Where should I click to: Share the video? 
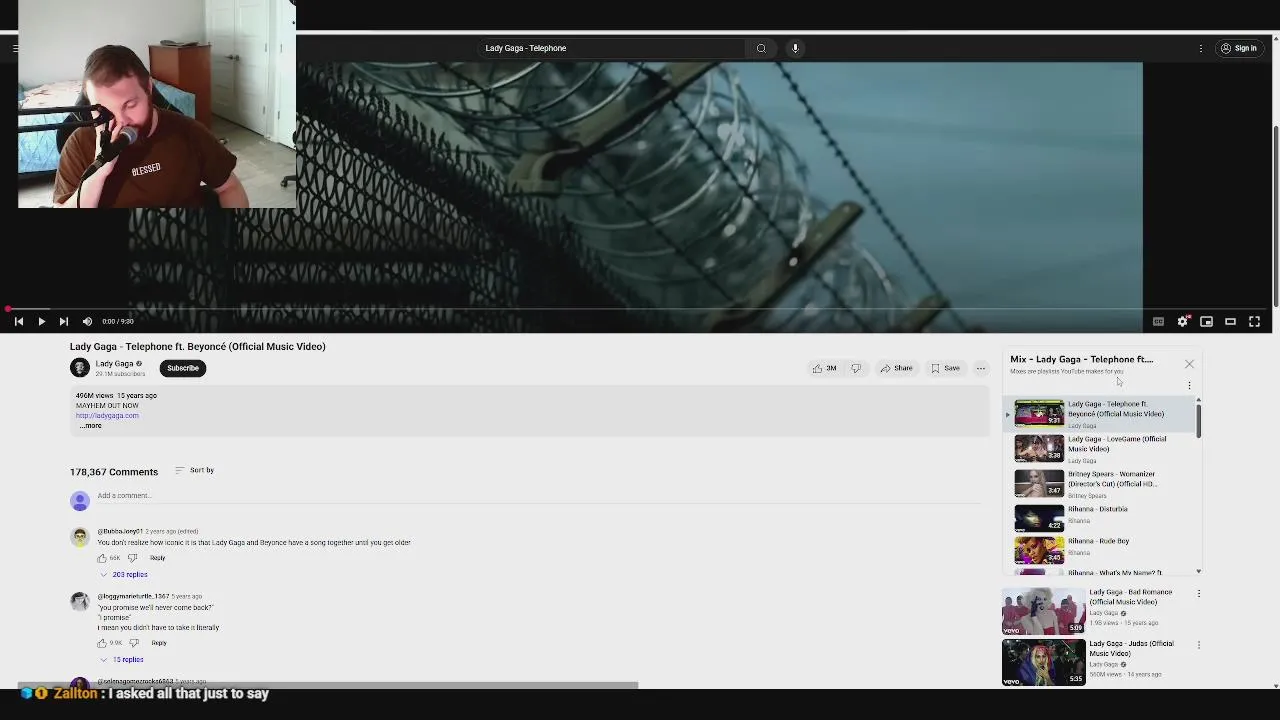897,368
